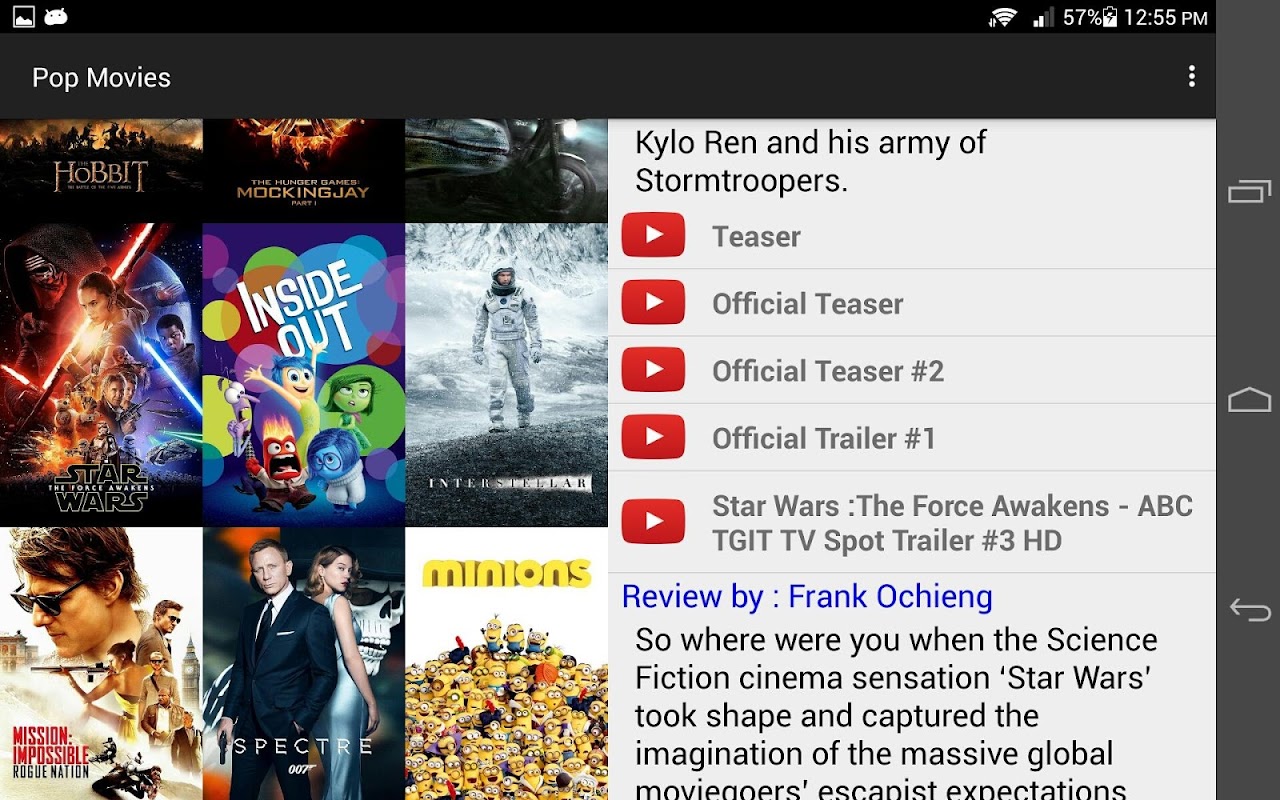1280x800 pixels.
Task: Tap the picture notification icon
Action: tap(23, 16)
